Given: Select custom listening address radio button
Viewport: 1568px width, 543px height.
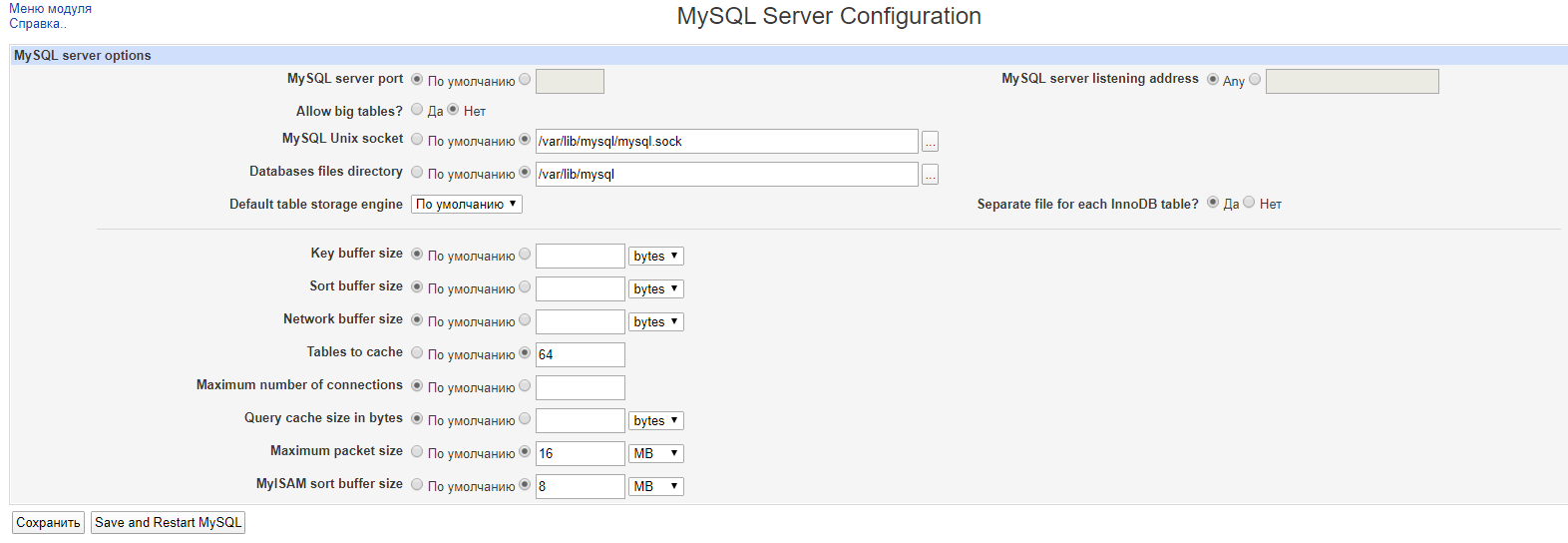Looking at the screenshot, I should [1255, 80].
